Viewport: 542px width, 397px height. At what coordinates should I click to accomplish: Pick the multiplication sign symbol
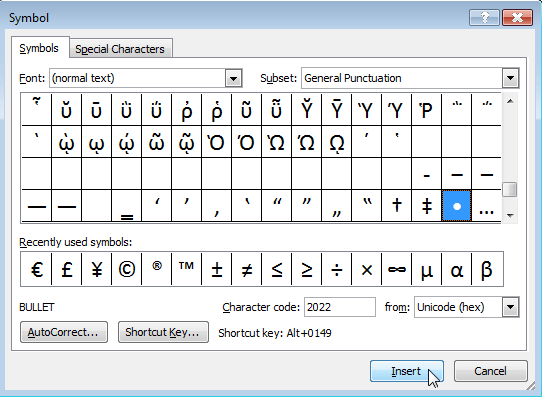tap(367, 269)
